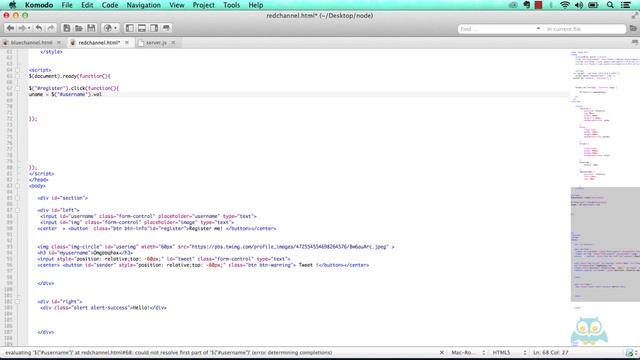Go forward with the right arrow toolbar icon

[22, 28]
